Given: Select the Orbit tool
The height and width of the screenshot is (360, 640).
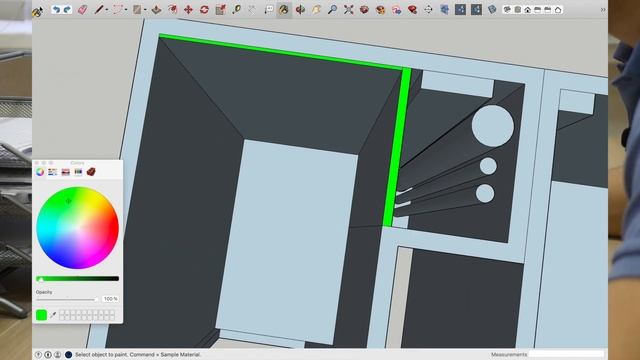Looking at the screenshot, I should (300, 9).
